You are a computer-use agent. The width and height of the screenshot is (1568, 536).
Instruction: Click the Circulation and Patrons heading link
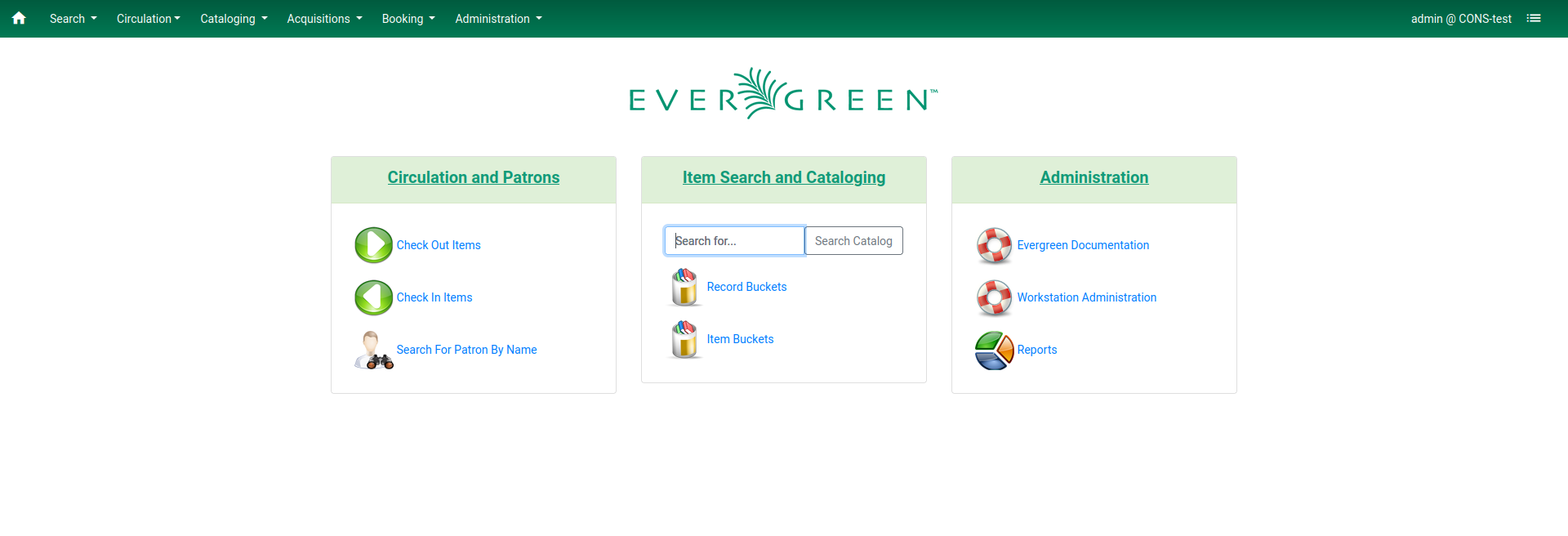point(473,177)
